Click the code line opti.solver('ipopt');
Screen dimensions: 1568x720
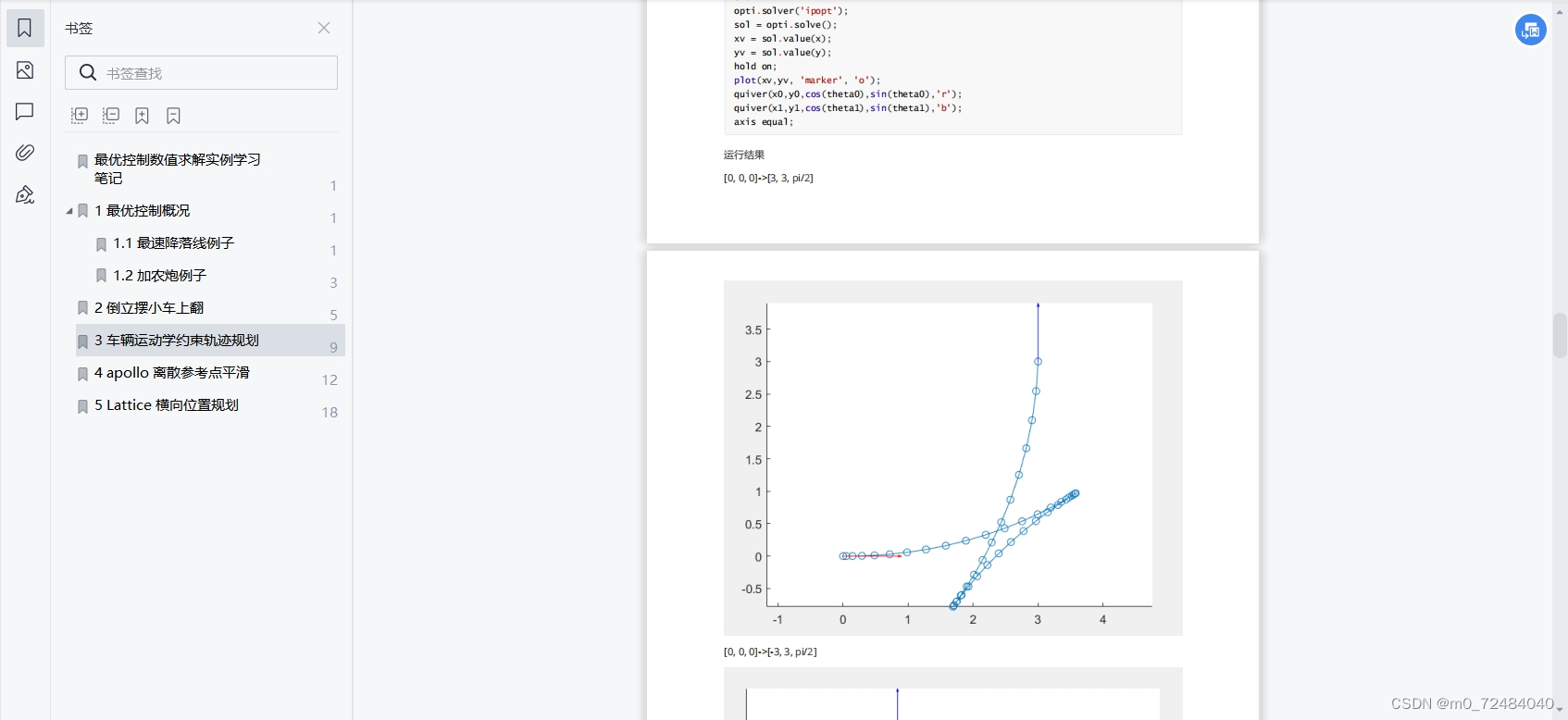click(x=790, y=11)
